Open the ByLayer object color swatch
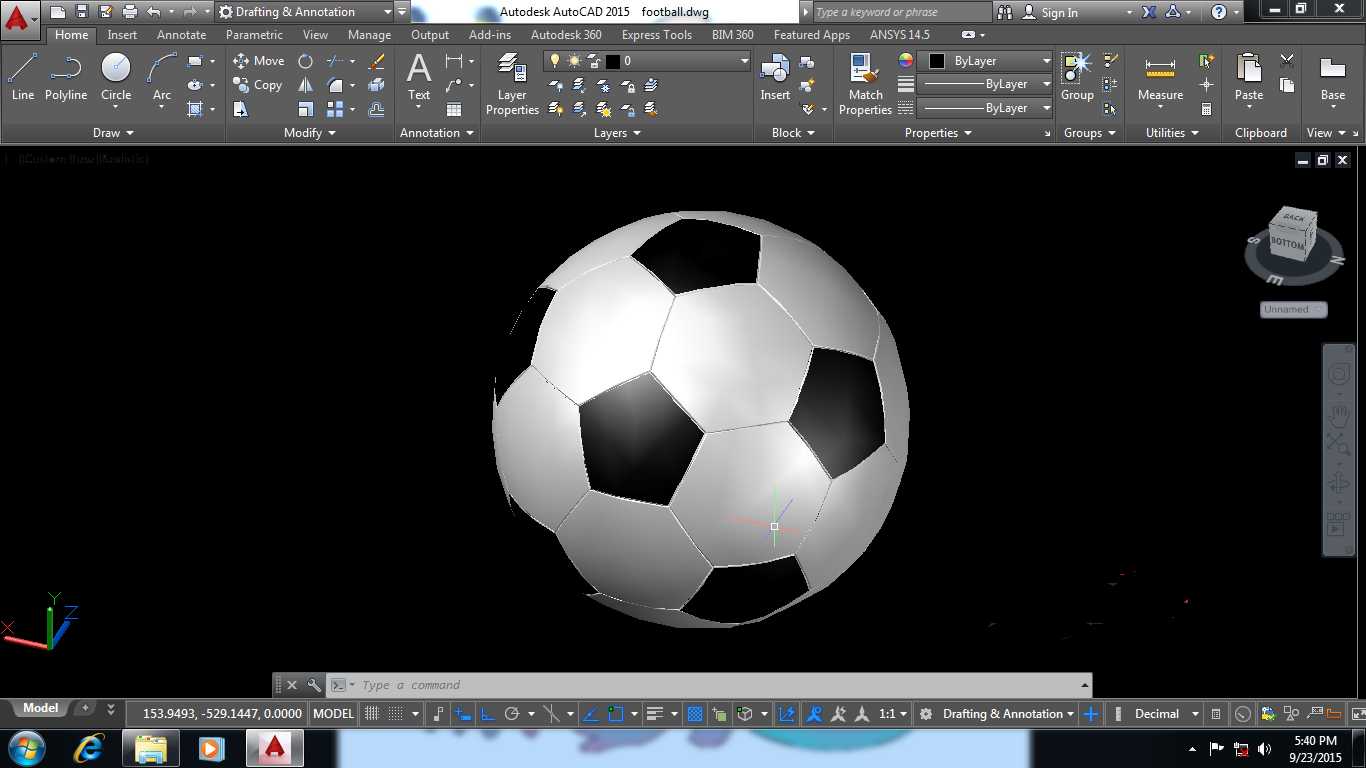This screenshot has height=768, width=1366. pos(986,61)
